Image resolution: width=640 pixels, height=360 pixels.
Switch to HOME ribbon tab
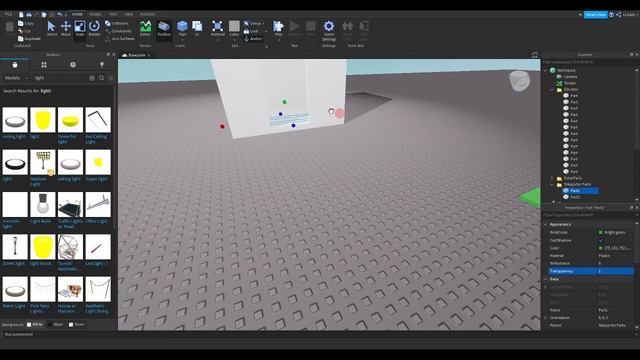click(x=77, y=14)
